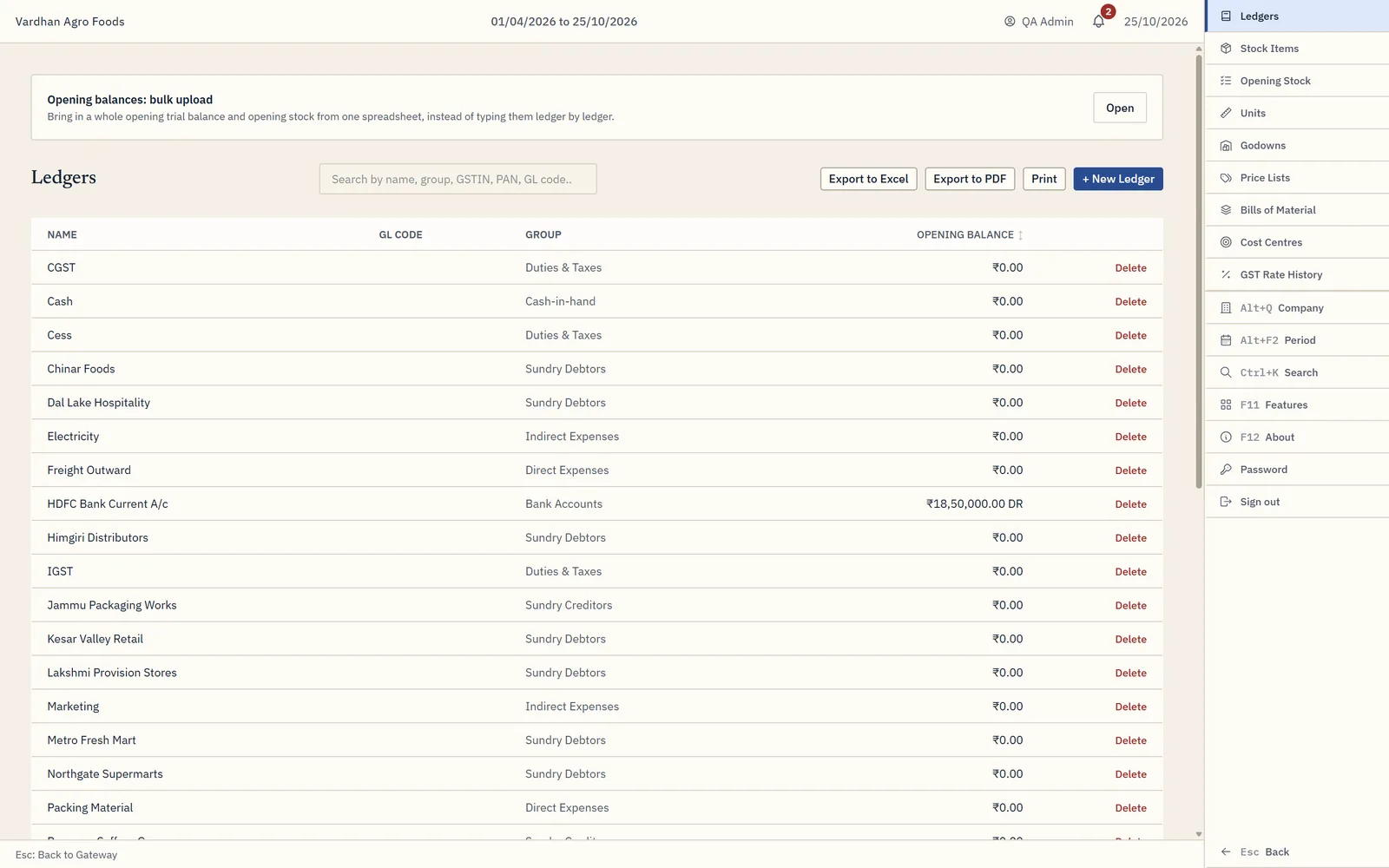1389x868 pixels.
Task: Click the Price Lists tag icon
Action: (x=1226, y=178)
